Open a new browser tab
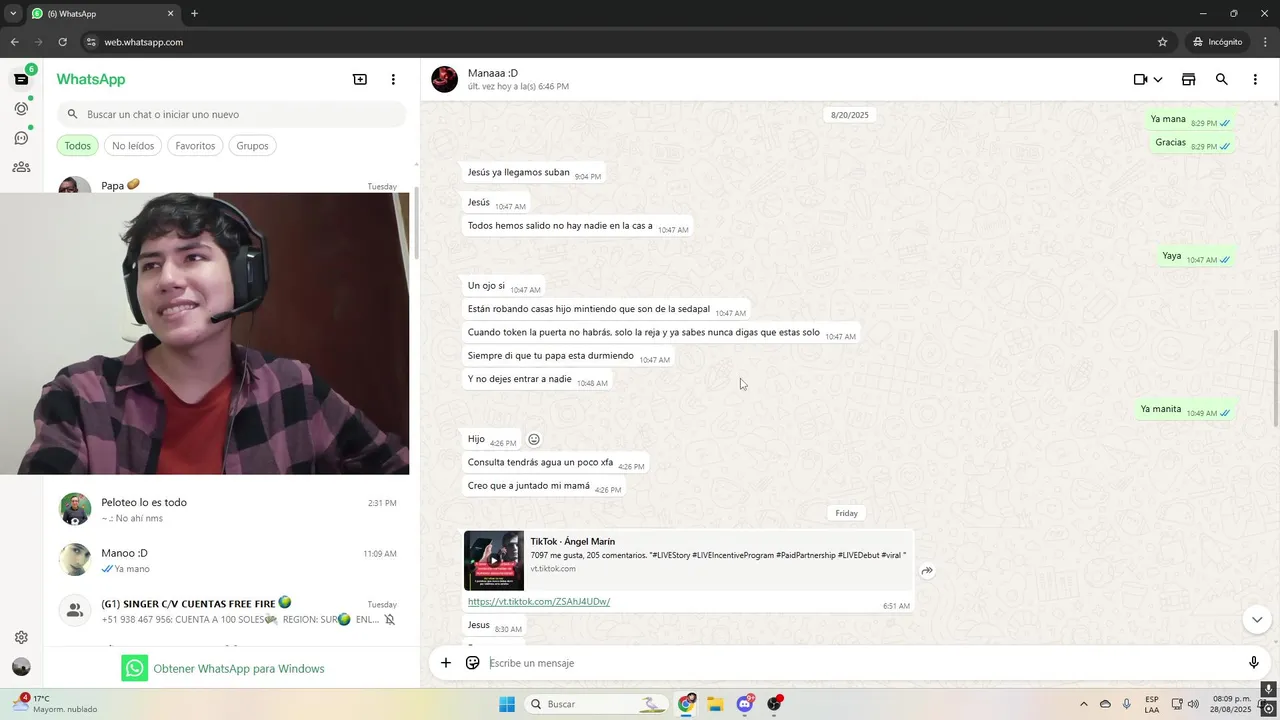The image size is (1280, 720). pos(194,13)
